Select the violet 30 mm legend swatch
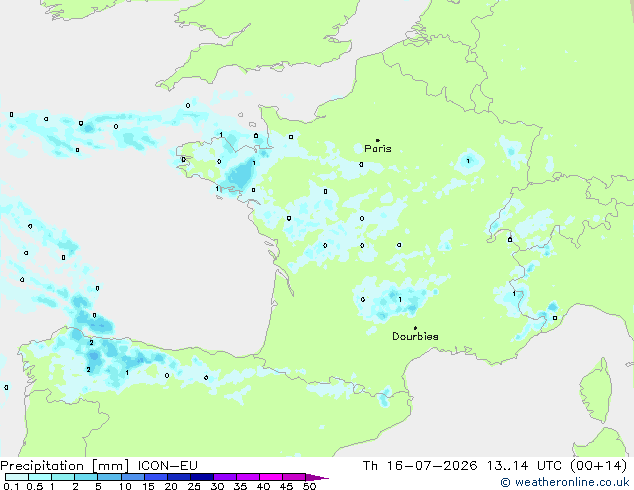 point(225,477)
